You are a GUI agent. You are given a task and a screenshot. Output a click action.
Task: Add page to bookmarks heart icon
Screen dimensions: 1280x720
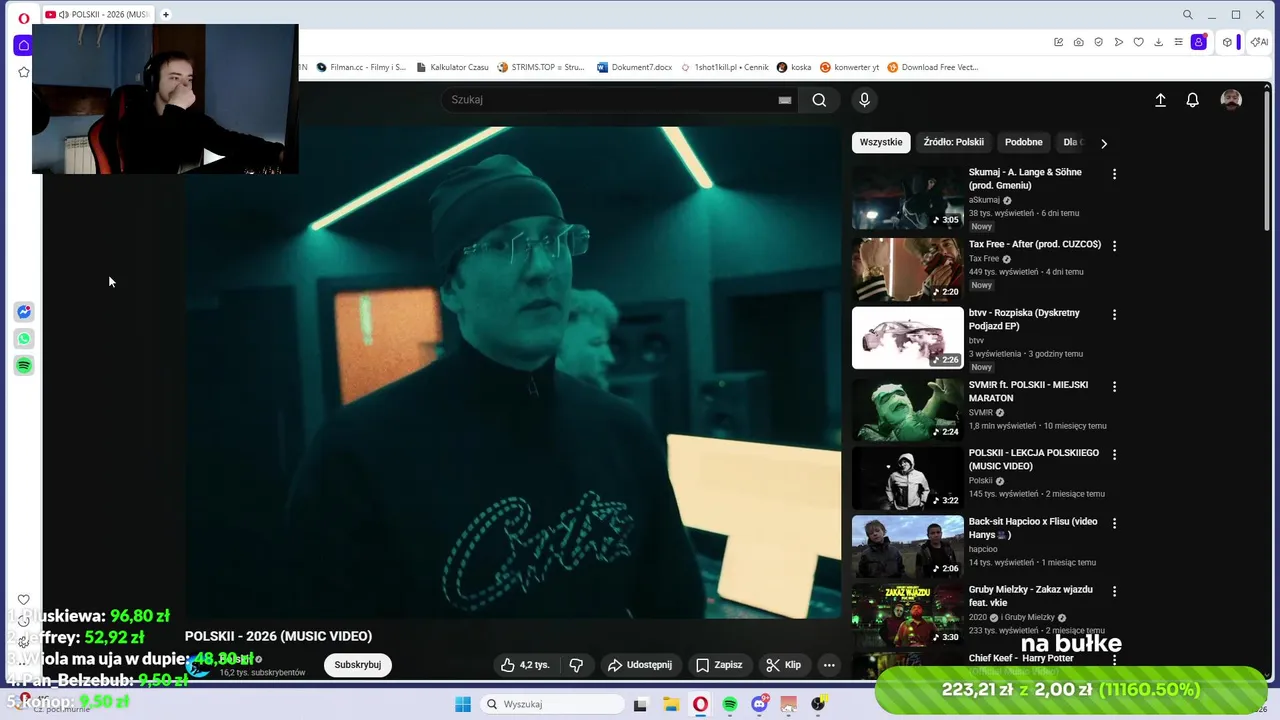click(1138, 42)
